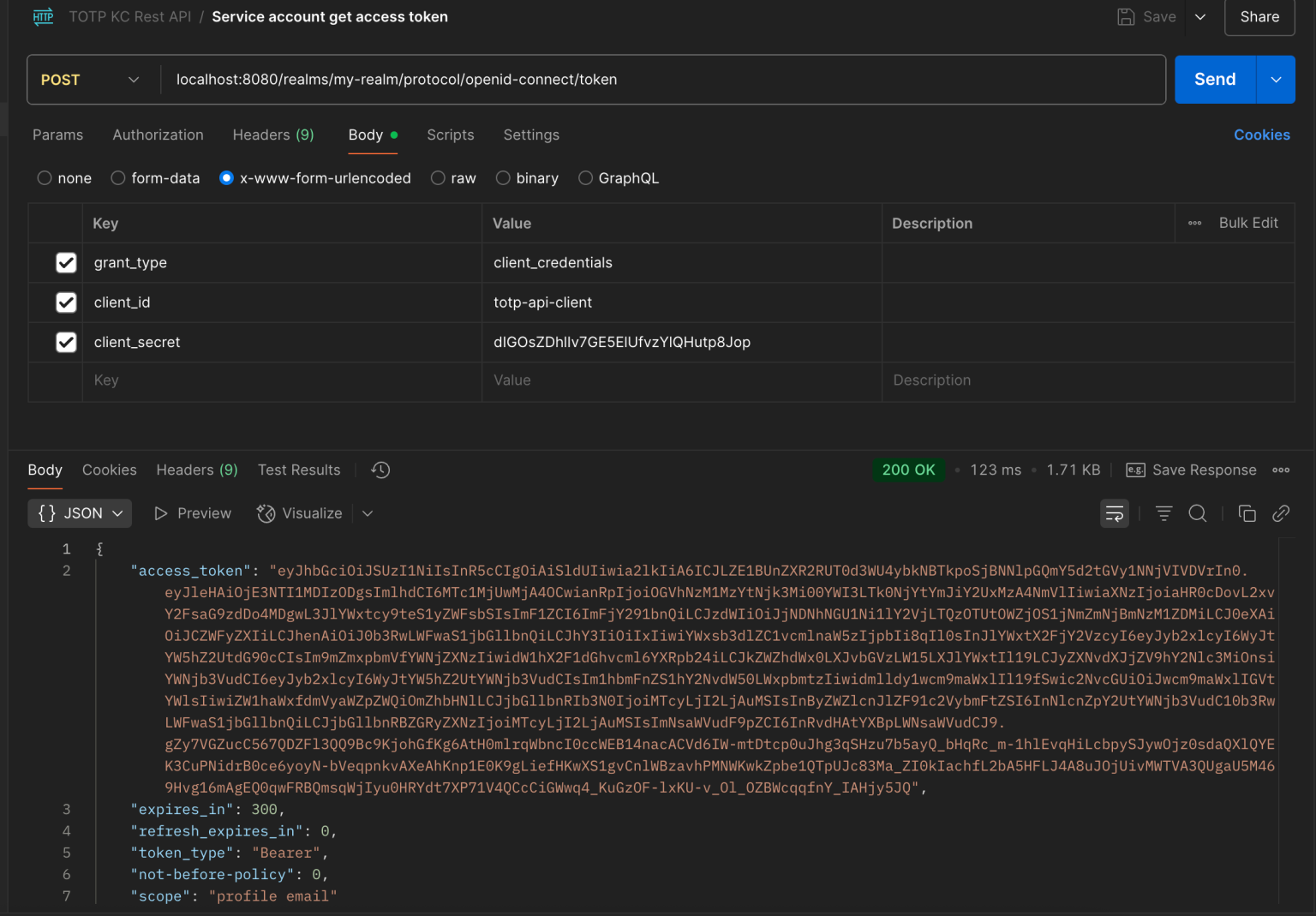Open request history via the clock icon
Image resolution: width=1316 pixels, height=916 pixels.
380,470
